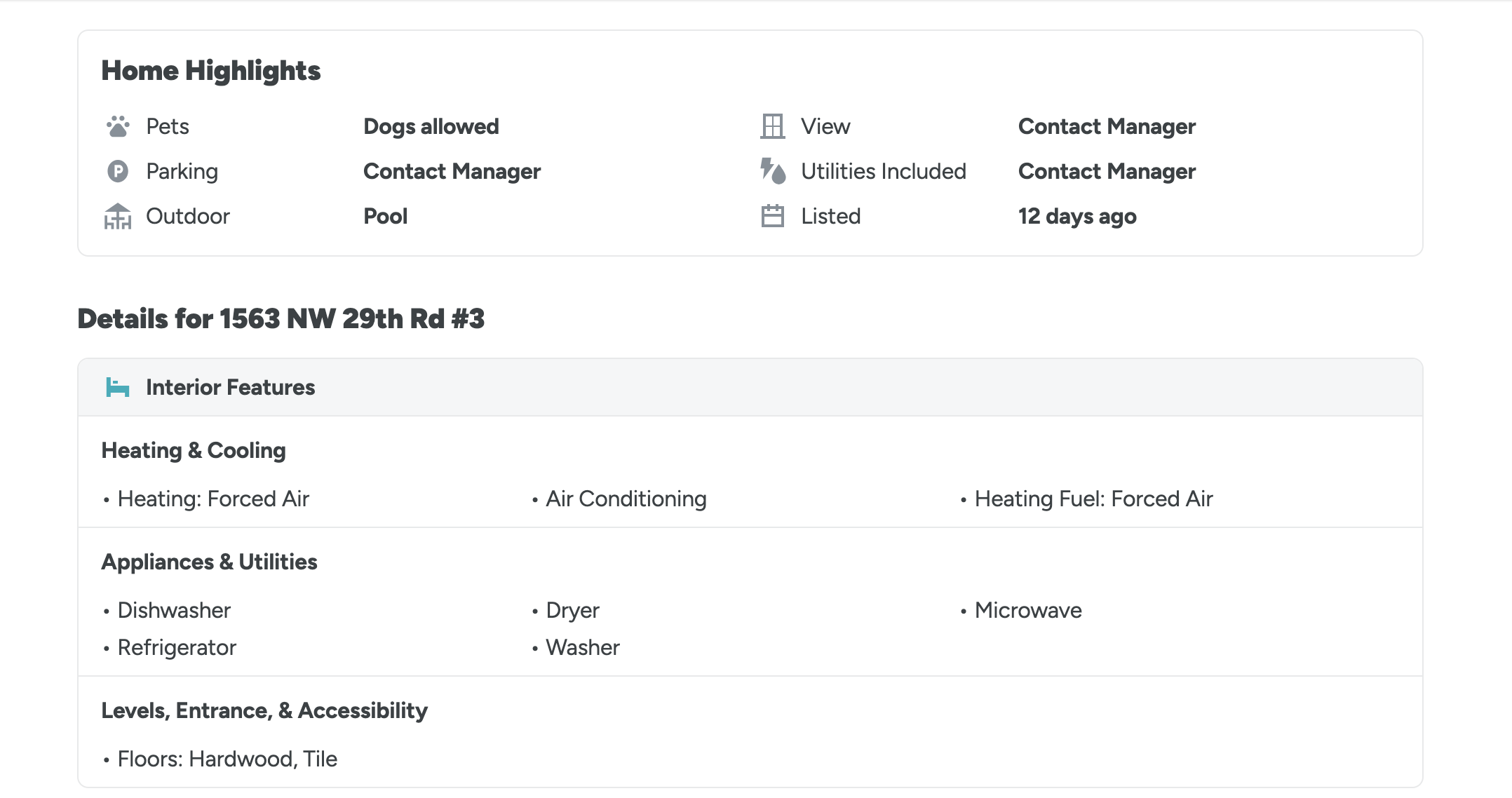Click Contact Manager next to View
Screen dimensions: 1512x798
coord(1107,126)
